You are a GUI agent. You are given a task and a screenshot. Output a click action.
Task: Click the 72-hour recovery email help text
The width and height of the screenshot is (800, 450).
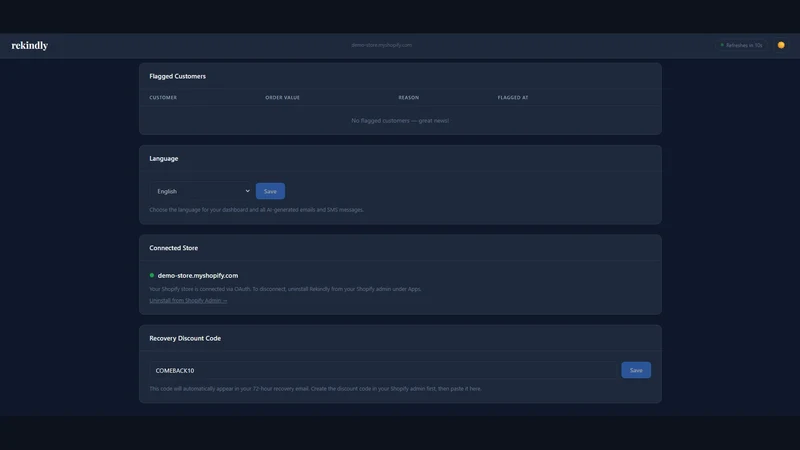pos(315,389)
